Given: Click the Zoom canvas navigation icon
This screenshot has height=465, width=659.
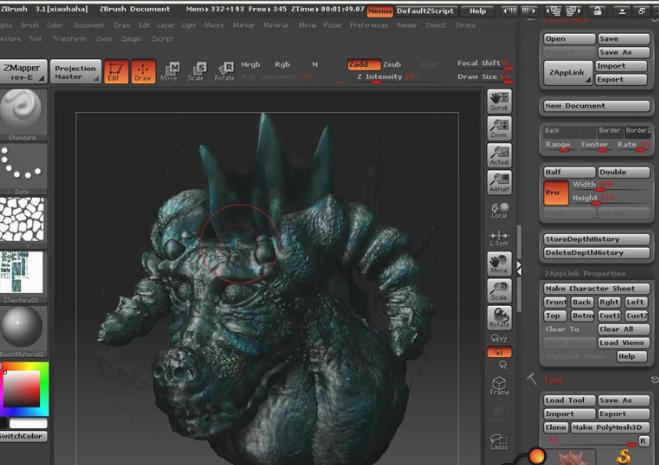Looking at the screenshot, I should [x=500, y=128].
